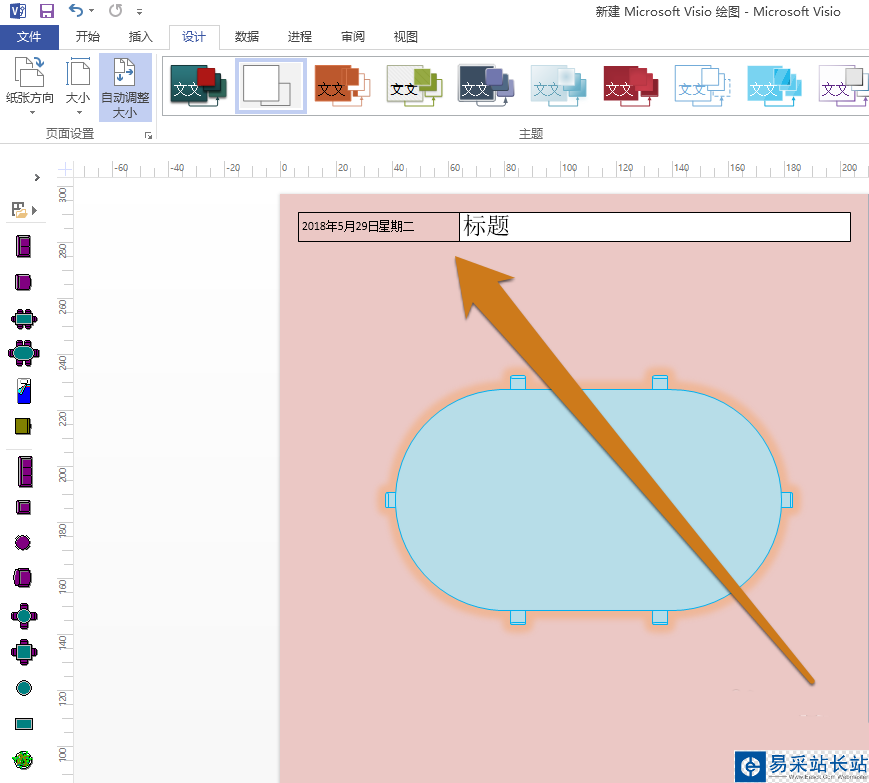Image resolution: width=869 pixels, height=783 pixels.
Task: Click the Save icon in quick access toolbar
Action: [x=47, y=11]
